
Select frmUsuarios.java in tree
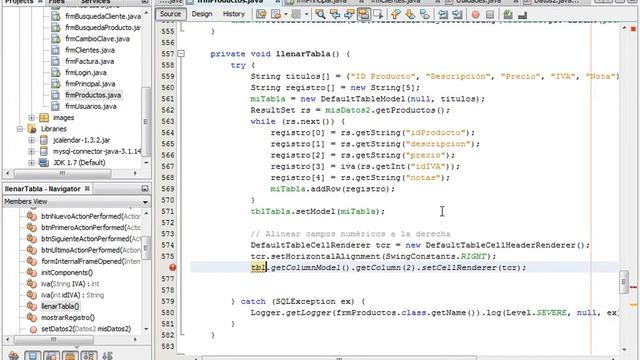91,106
